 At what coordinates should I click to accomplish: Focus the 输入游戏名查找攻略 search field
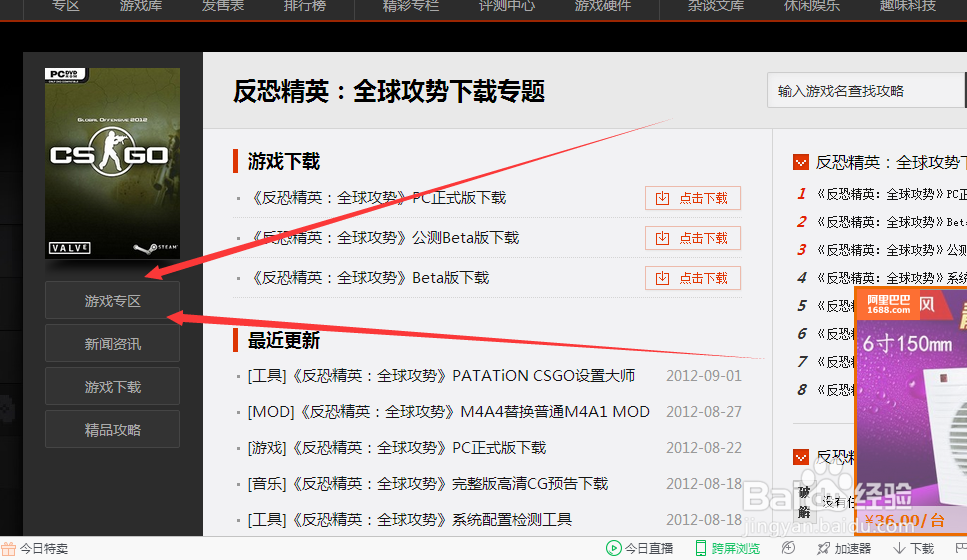(866, 91)
